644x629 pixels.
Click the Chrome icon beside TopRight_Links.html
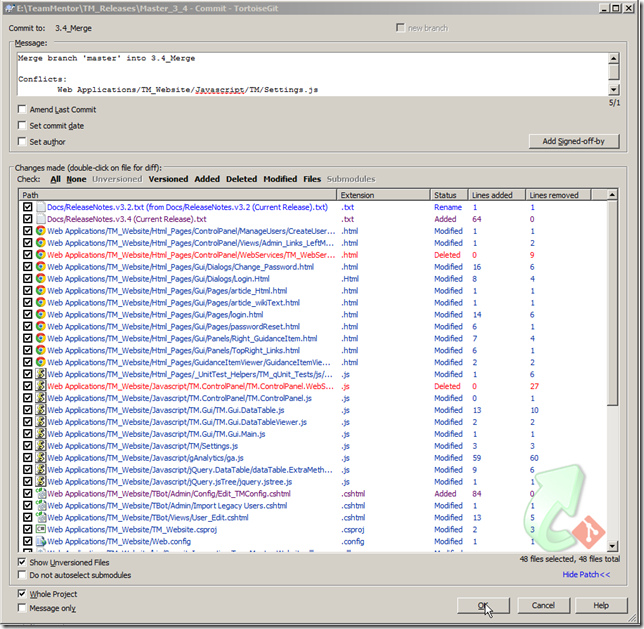[x=40, y=350]
